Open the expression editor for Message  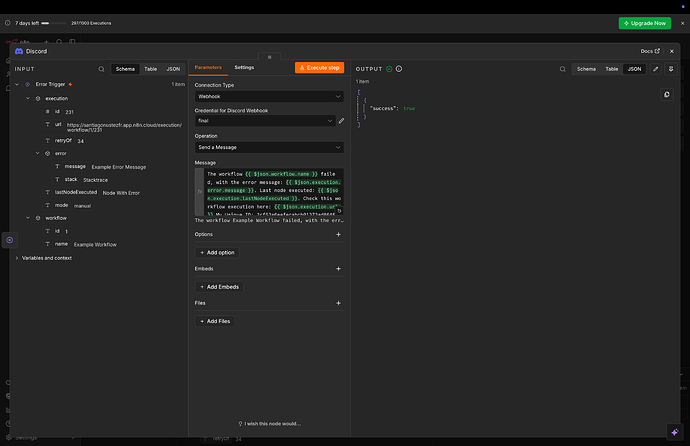[x=339, y=211]
